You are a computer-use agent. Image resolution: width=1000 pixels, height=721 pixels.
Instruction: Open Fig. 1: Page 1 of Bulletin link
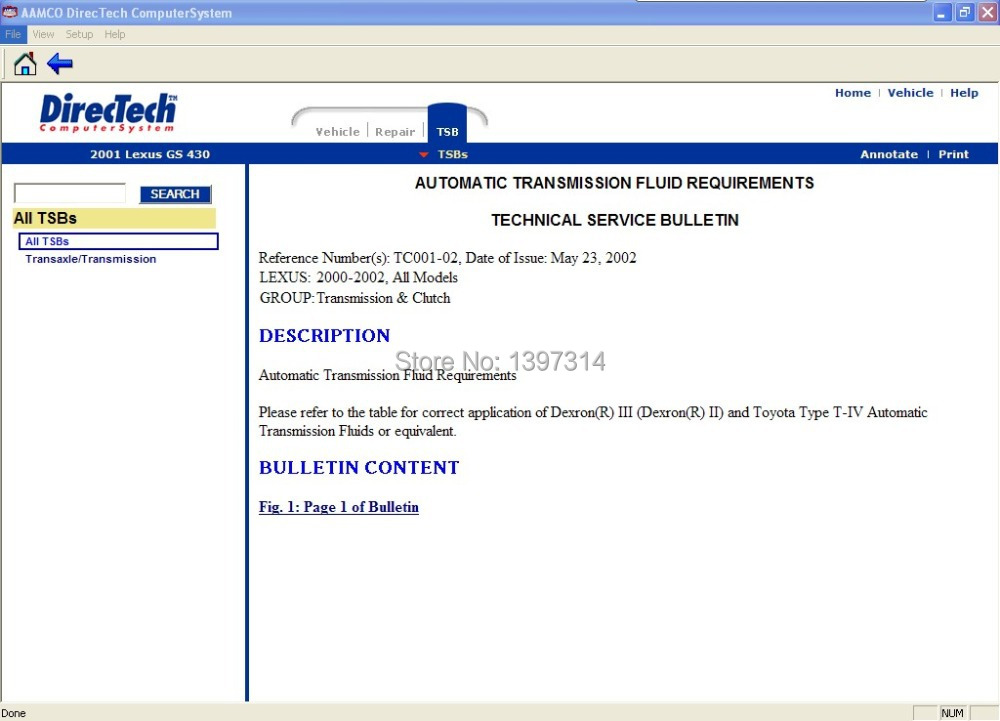pos(338,507)
